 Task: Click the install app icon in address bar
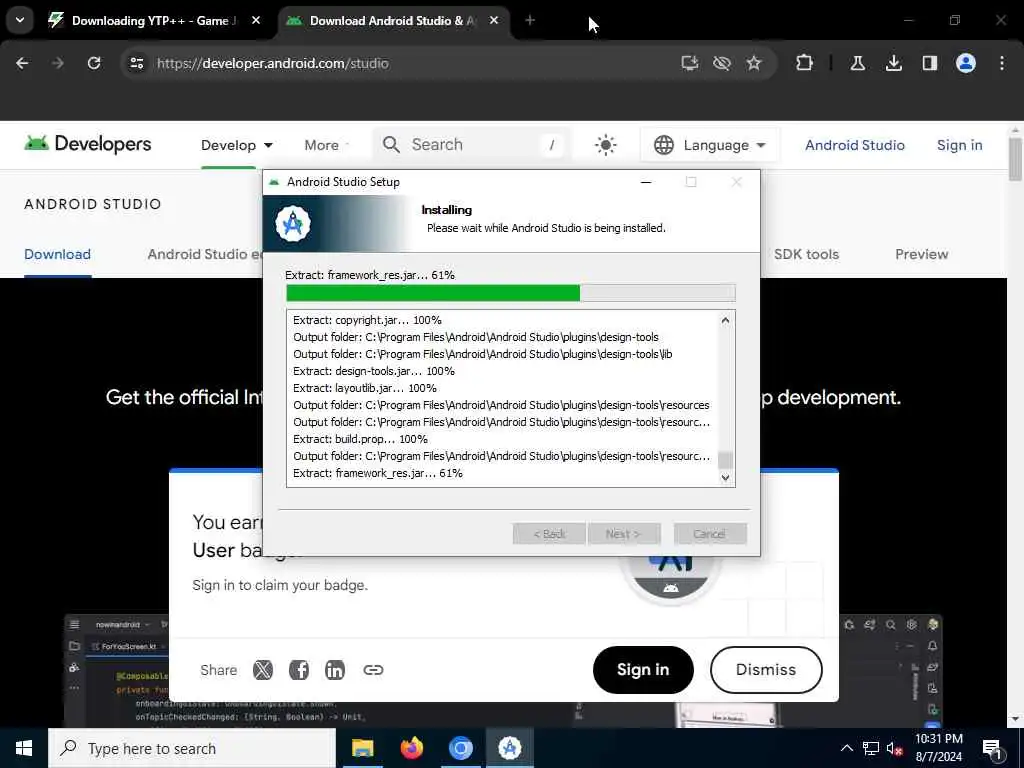690,63
